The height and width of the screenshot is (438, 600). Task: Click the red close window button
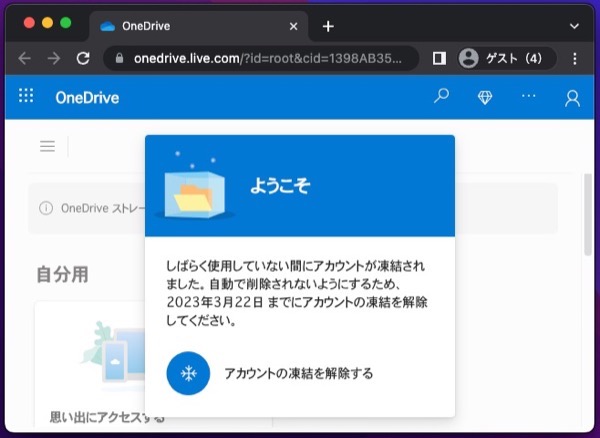(x=29, y=23)
